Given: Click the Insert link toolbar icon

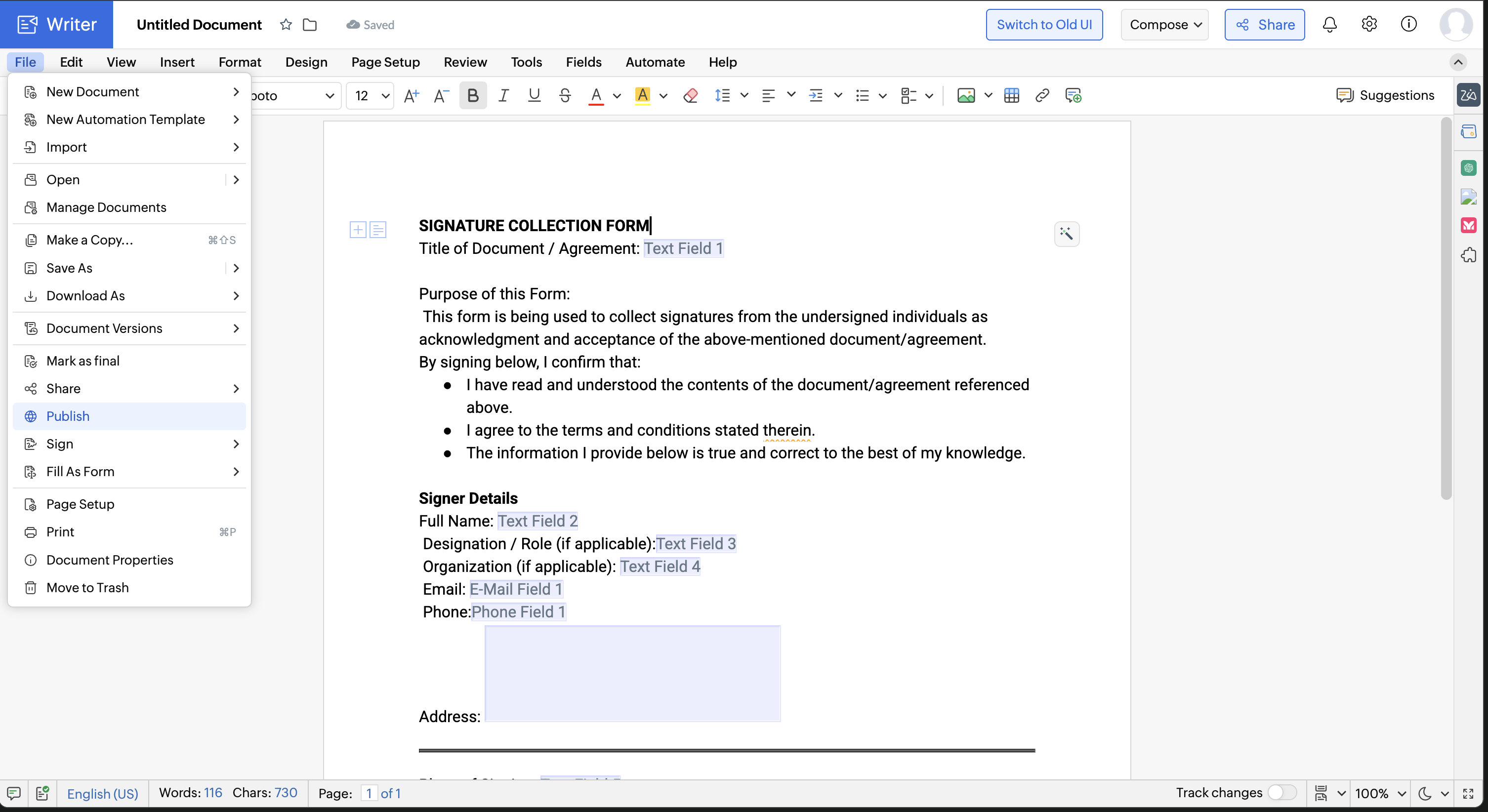Looking at the screenshot, I should (1042, 95).
